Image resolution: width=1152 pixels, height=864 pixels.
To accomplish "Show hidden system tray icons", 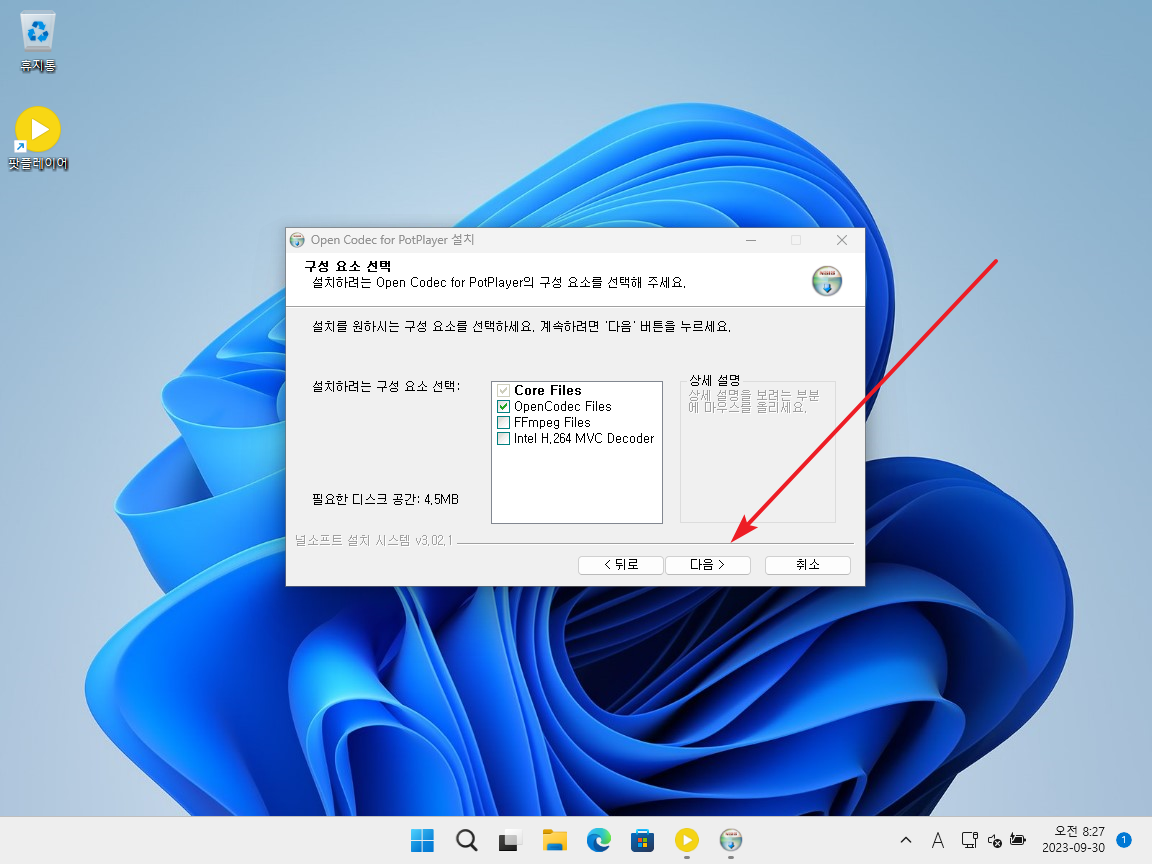I will tap(906, 840).
